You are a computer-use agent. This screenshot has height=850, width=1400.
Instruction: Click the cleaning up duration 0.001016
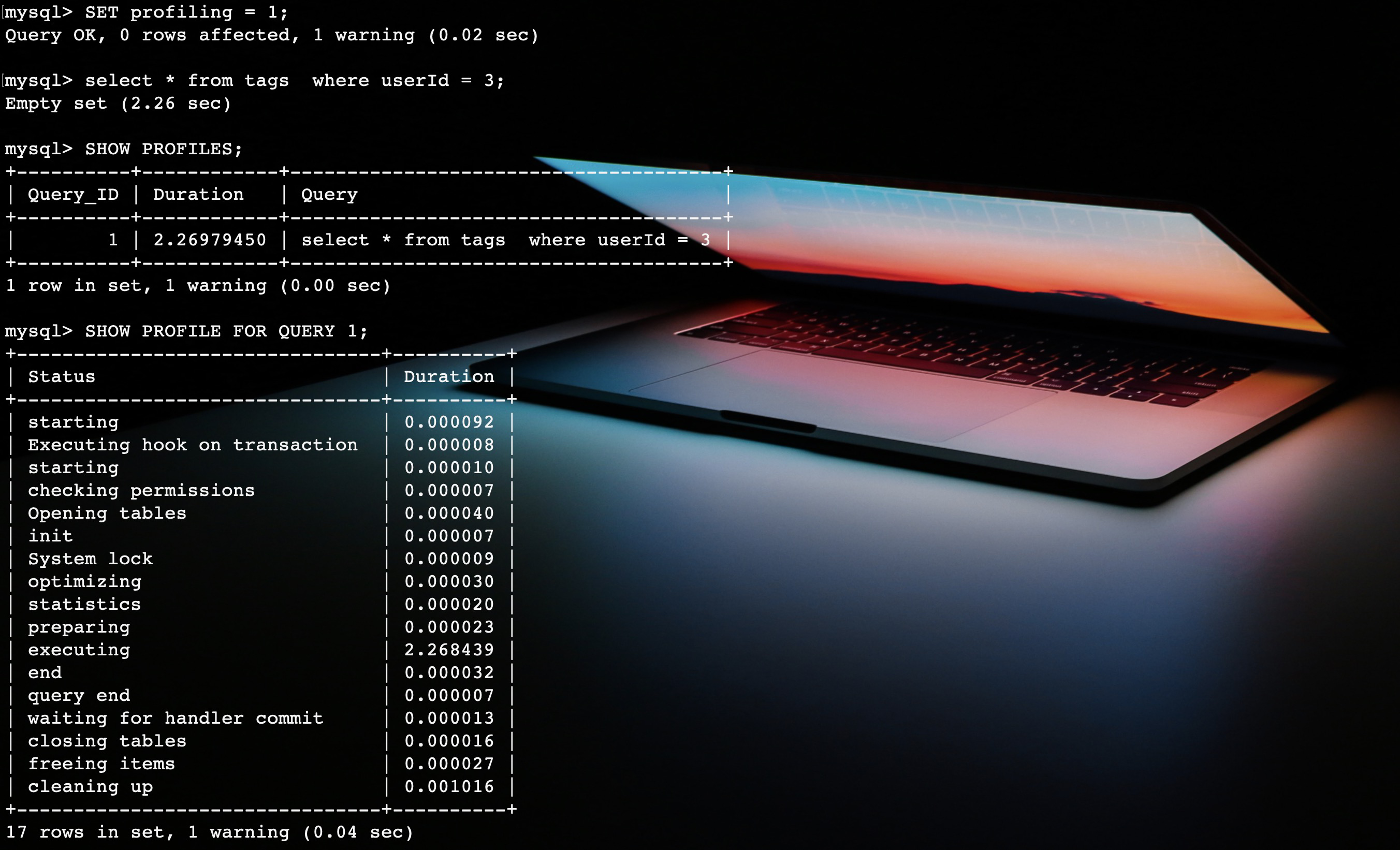coord(449,786)
